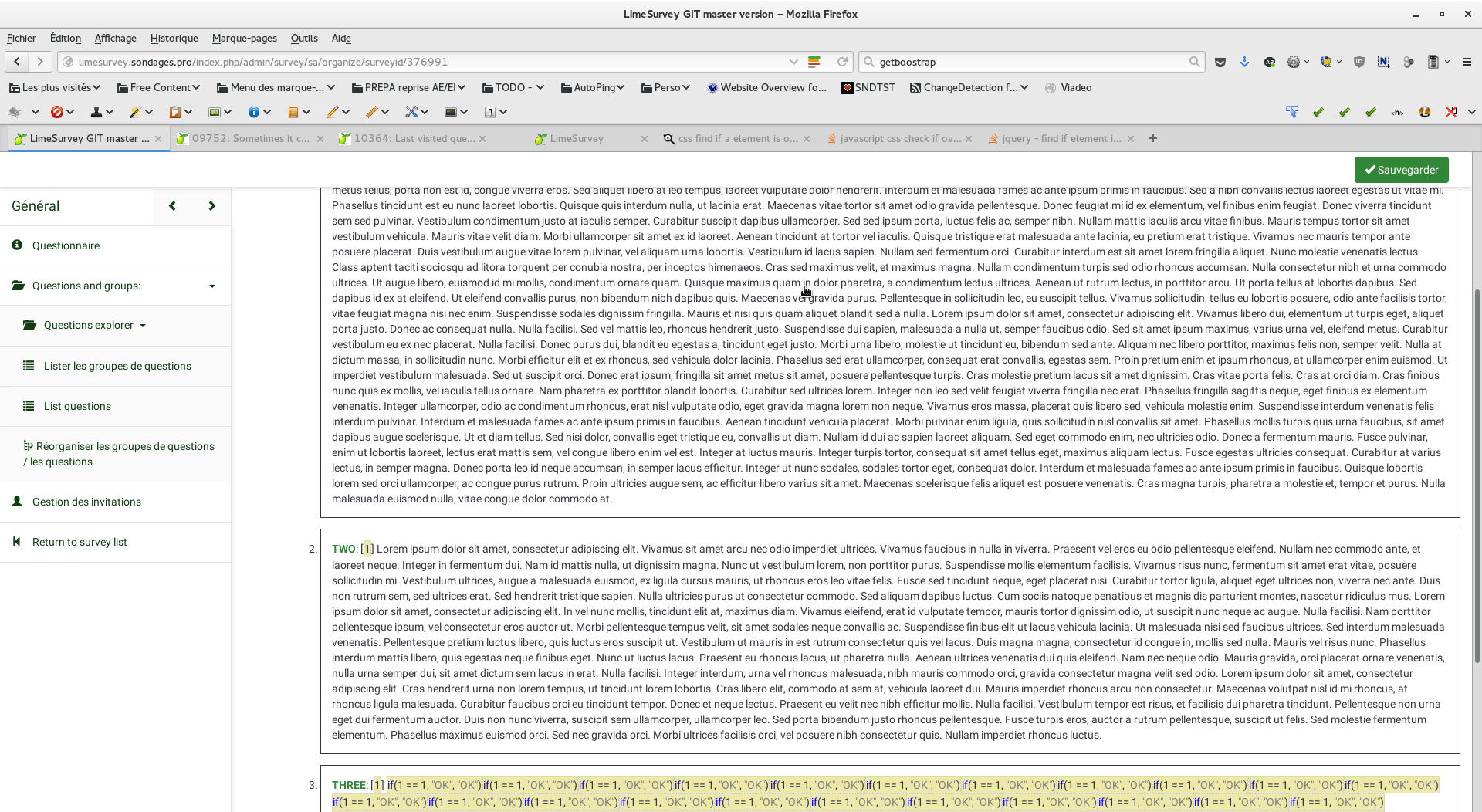This screenshot has width=1482, height=812.
Task: Open the Édition menu
Action: pyautogui.click(x=66, y=38)
